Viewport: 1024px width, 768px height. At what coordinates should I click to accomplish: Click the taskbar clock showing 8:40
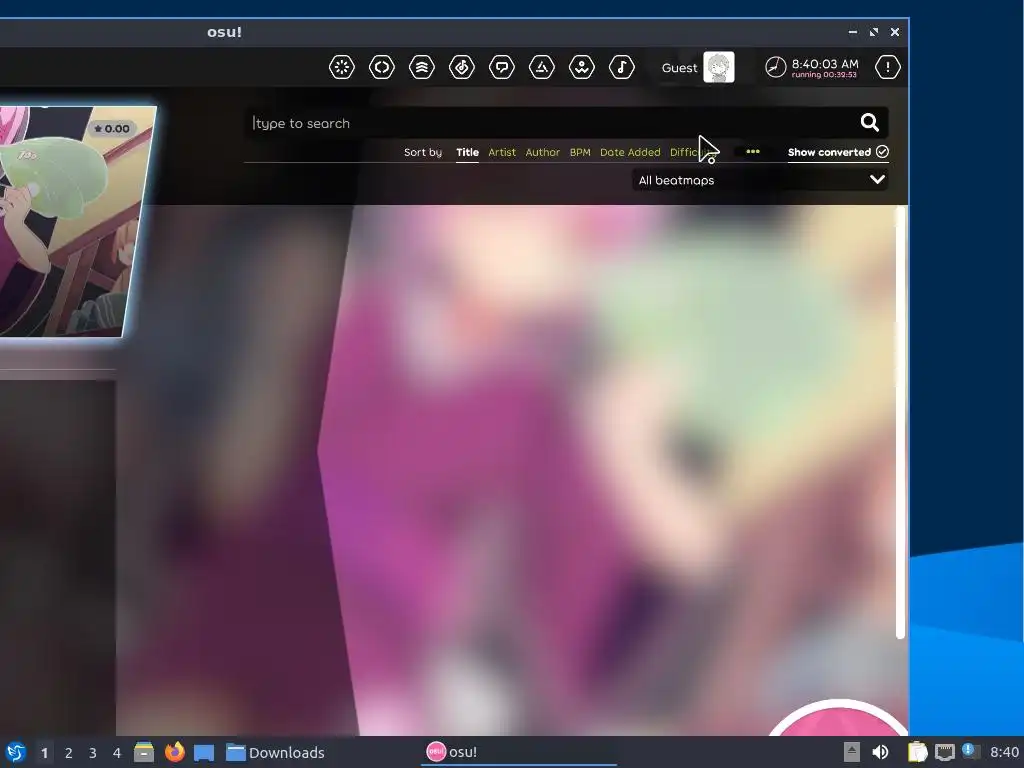[x=1004, y=752]
